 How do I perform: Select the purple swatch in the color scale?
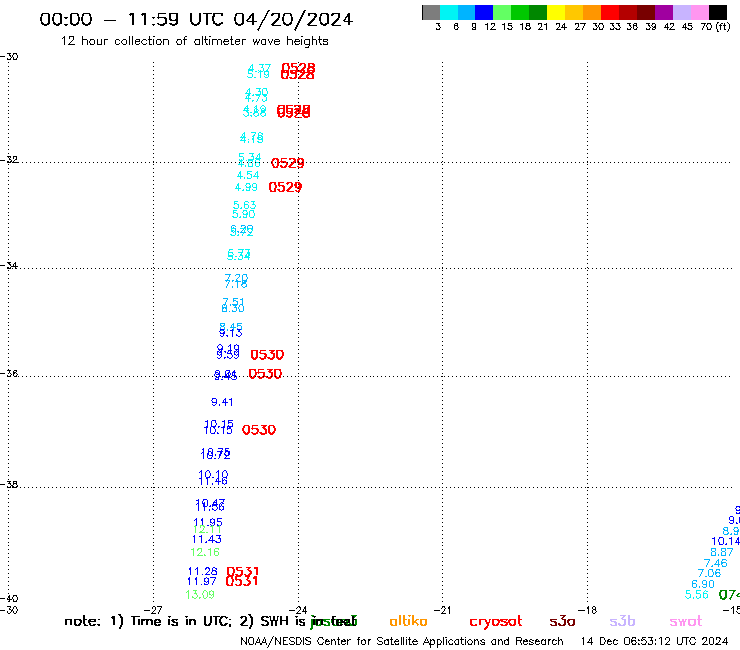click(x=664, y=12)
